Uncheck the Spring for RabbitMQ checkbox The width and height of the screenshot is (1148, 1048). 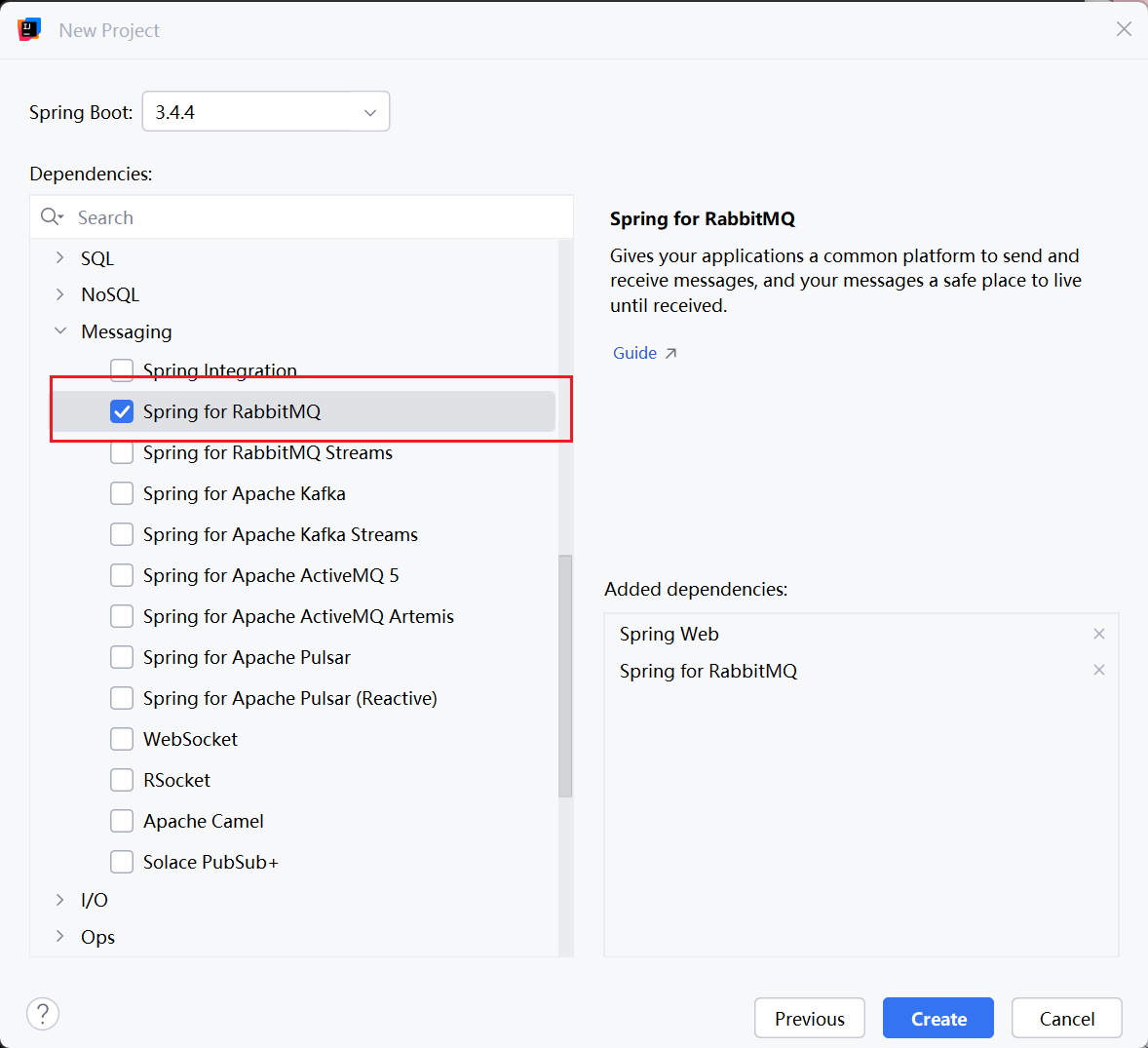pyautogui.click(x=122, y=411)
